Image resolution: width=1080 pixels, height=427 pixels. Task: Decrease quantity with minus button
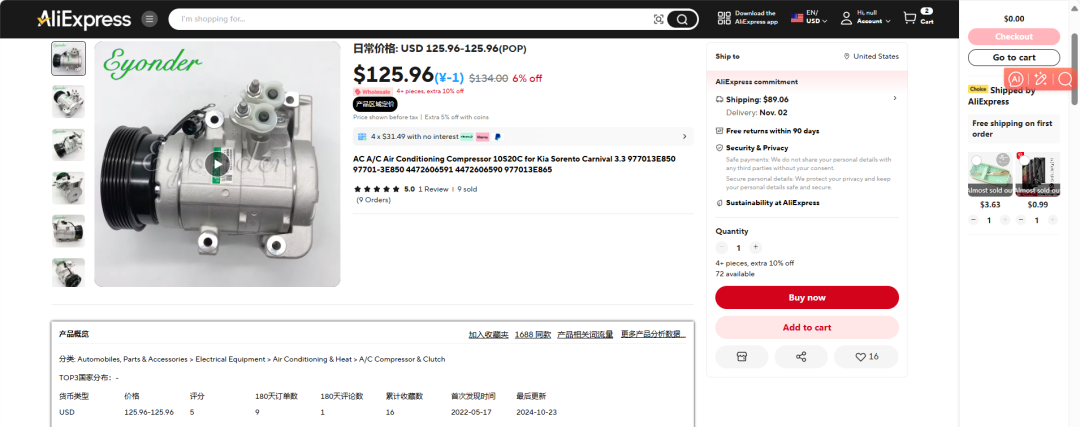coord(722,247)
